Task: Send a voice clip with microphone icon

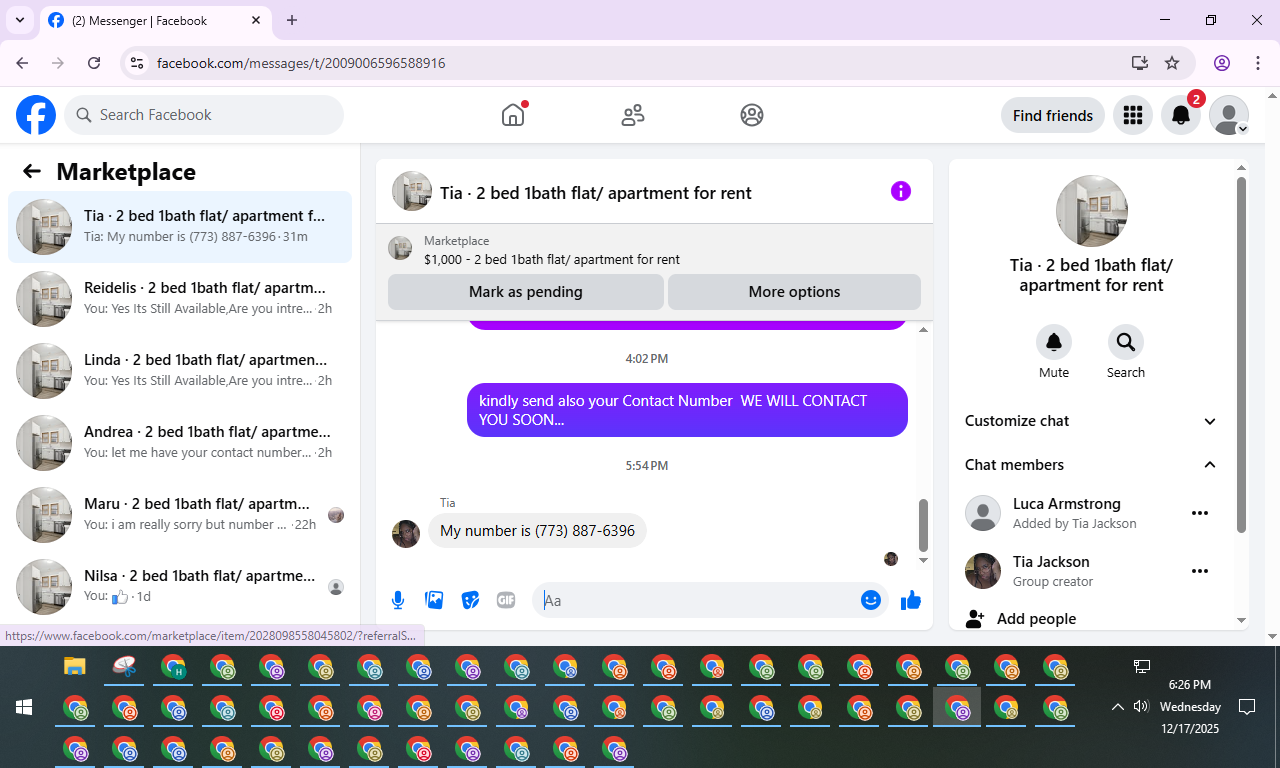Action: click(398, 600)
